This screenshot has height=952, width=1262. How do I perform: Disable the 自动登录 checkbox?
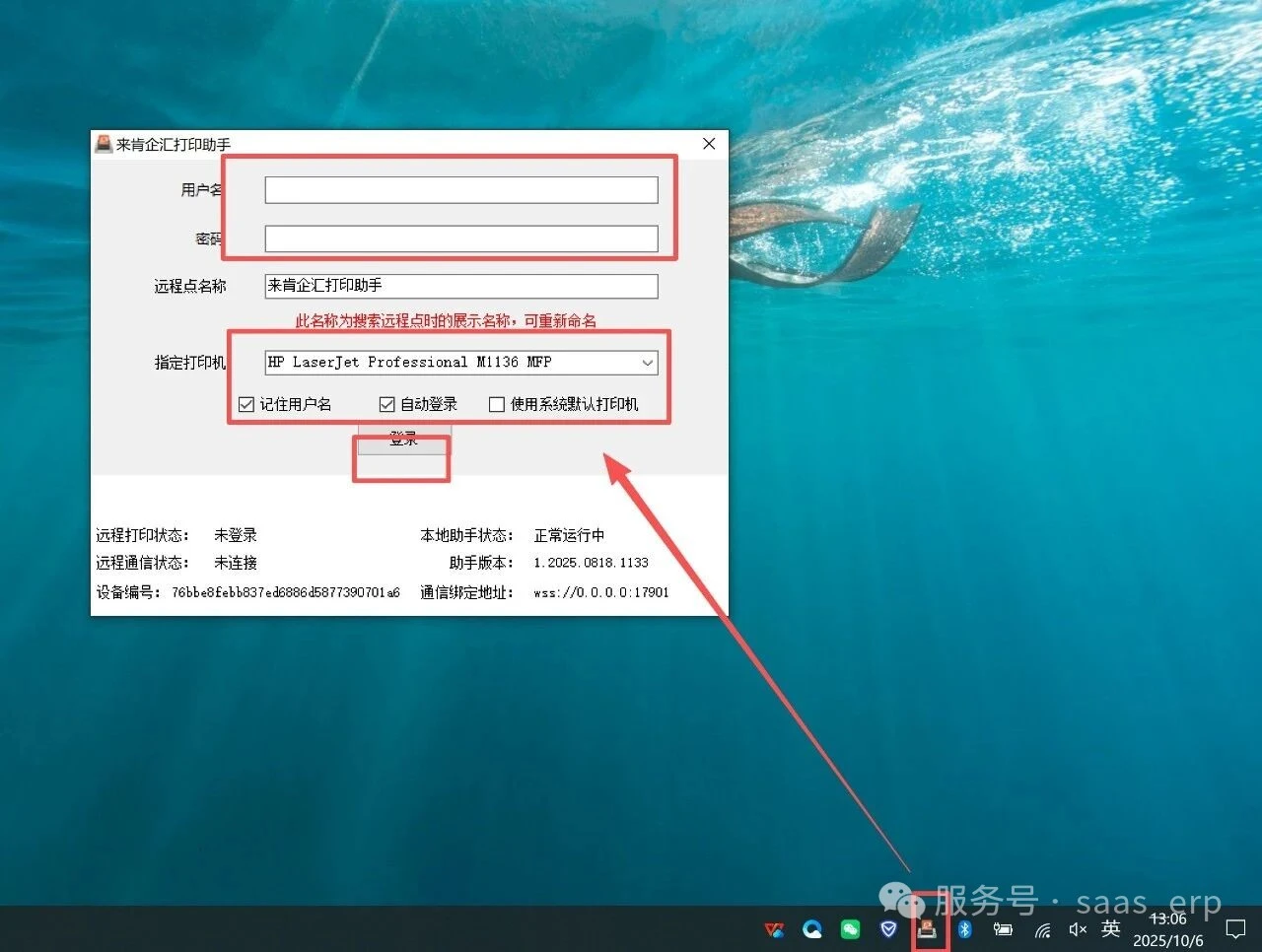[387, 404]
